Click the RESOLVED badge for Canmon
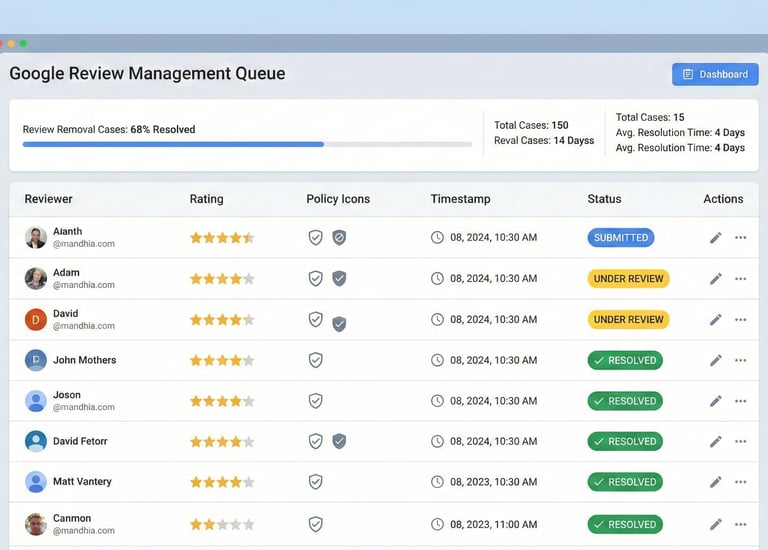Screen dimensions: 768x550 [x=624, y=524]
